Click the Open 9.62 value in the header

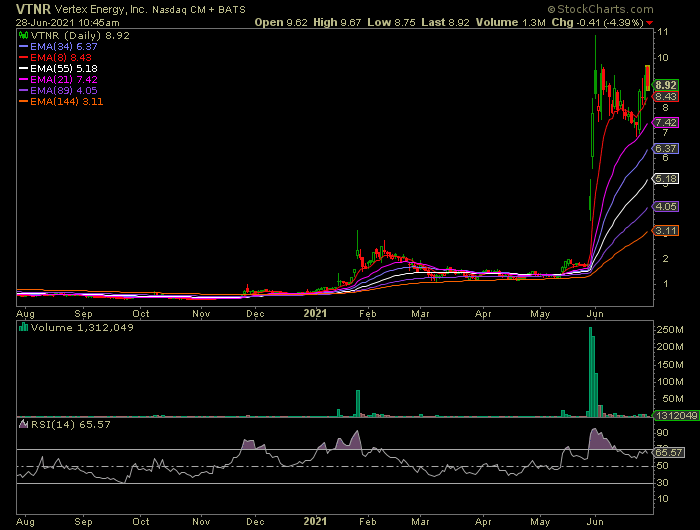[281, 22]
